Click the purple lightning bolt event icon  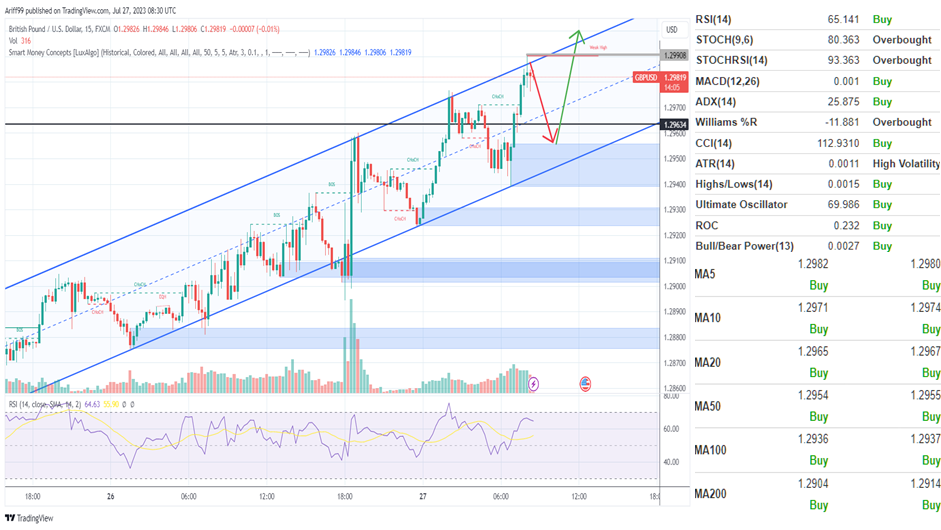point(533,383)
